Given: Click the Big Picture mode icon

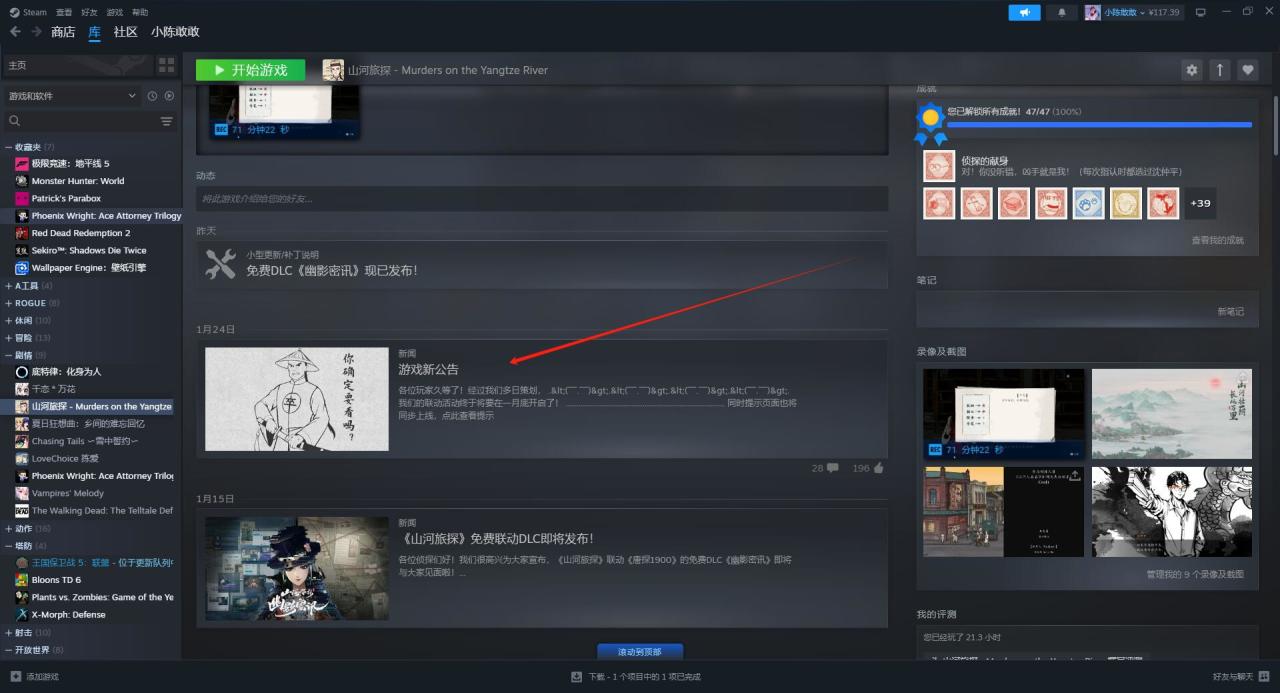Looking at the screenshot, I should 1200,12.
